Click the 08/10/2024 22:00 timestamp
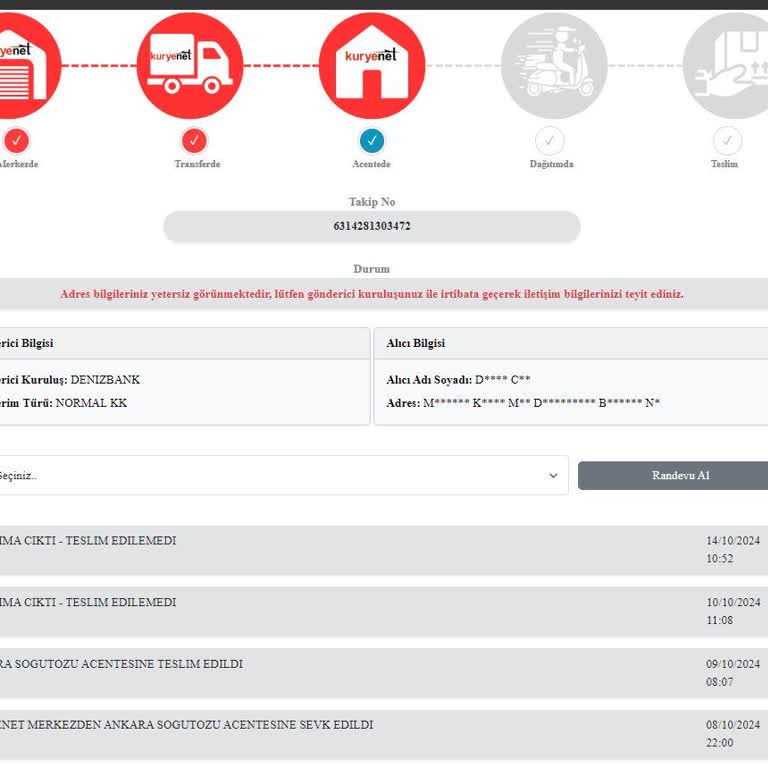 click(733, 734)
